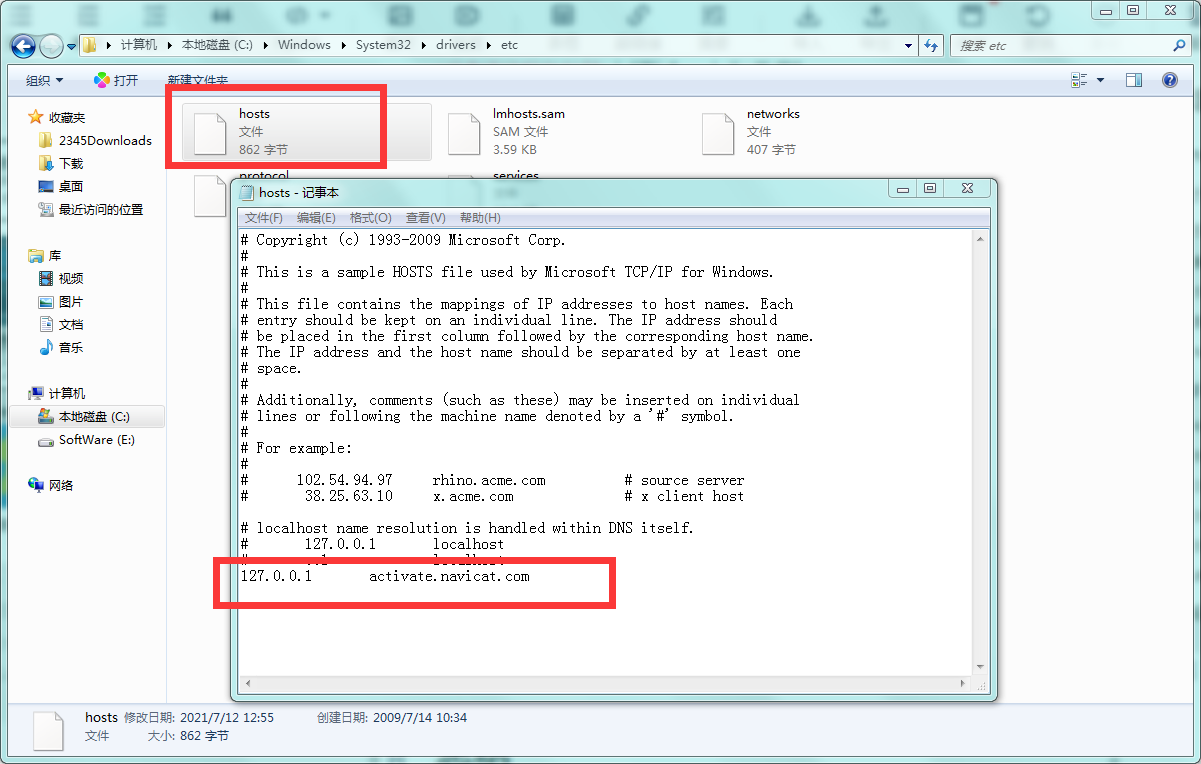Image resolution: width=1201 pixels, height=764 pixels.
Task: Go forward with Explorer's forward arrow
Action: tap(51, 46)
